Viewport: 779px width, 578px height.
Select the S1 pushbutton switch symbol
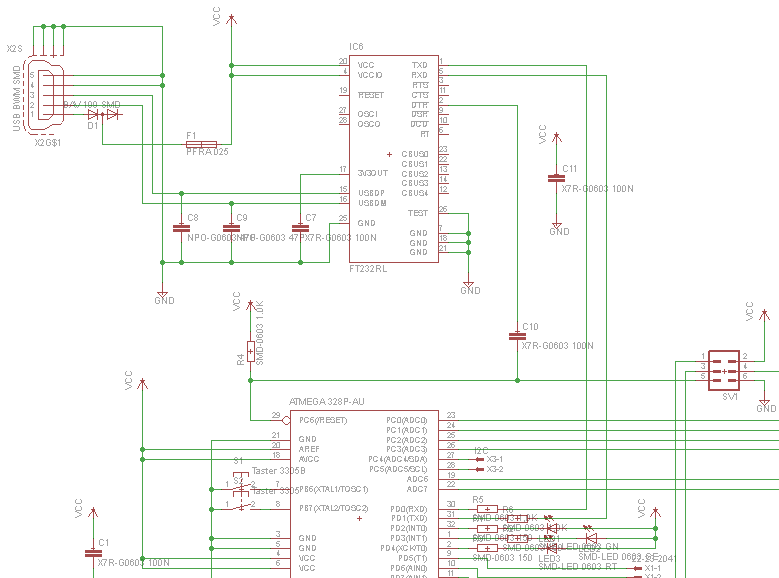point(241,482)
